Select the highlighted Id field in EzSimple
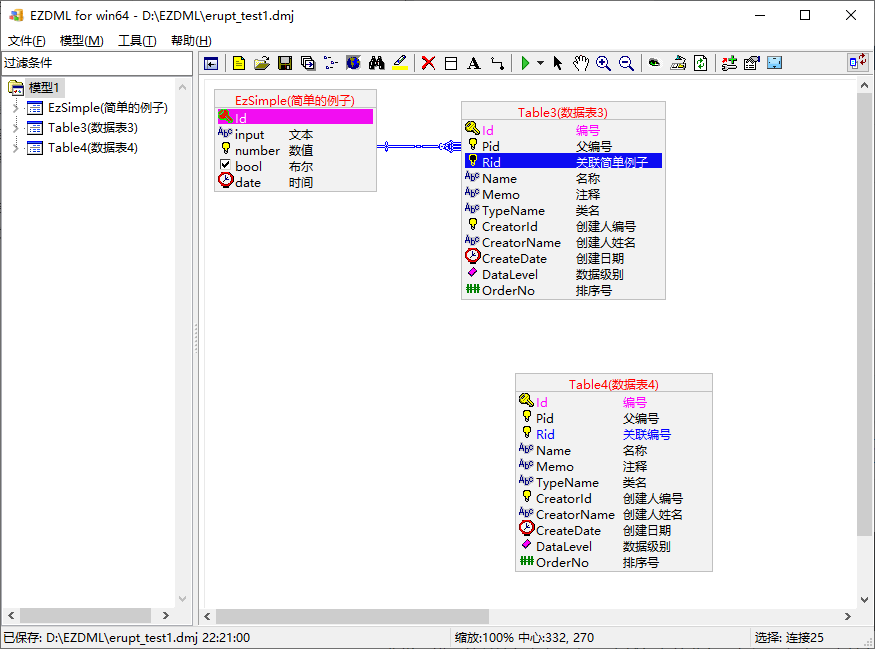The width and height of the screenshot is (875, 649). click(x=295, y=117)
